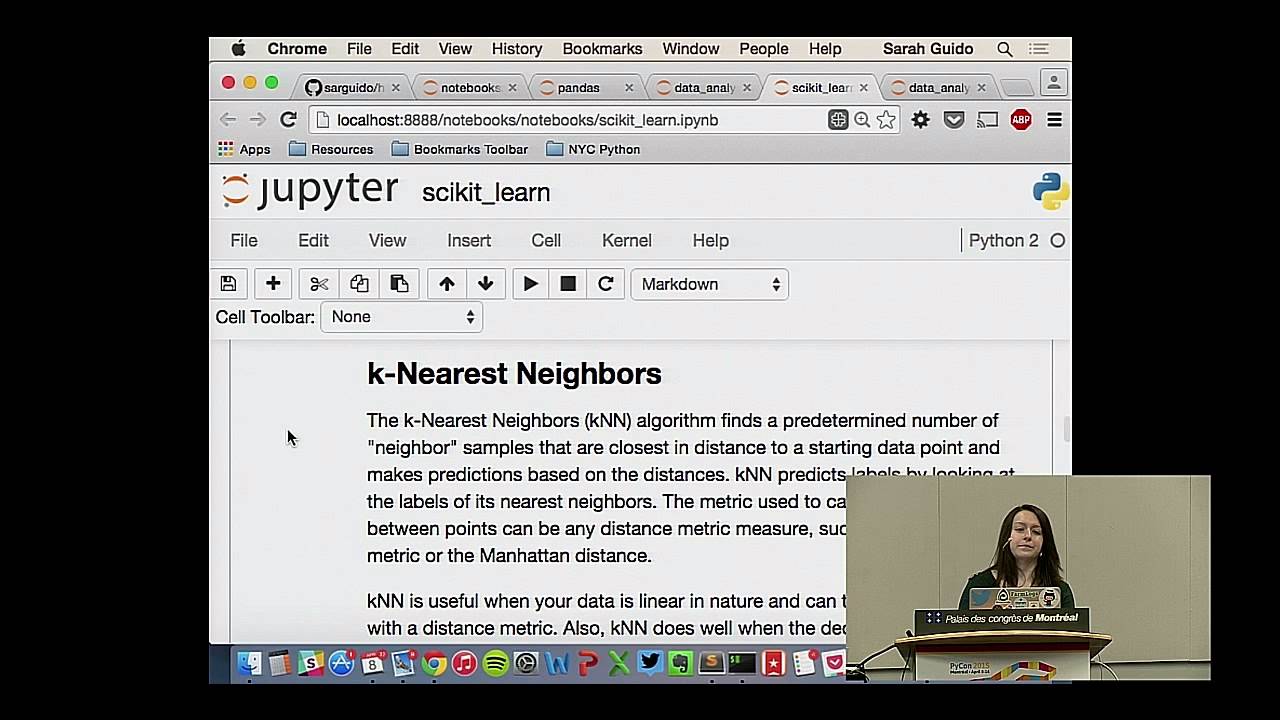Open the Apps bookmarks shortcut
The height and width of the screenshot is (720, 1280).
245,149
